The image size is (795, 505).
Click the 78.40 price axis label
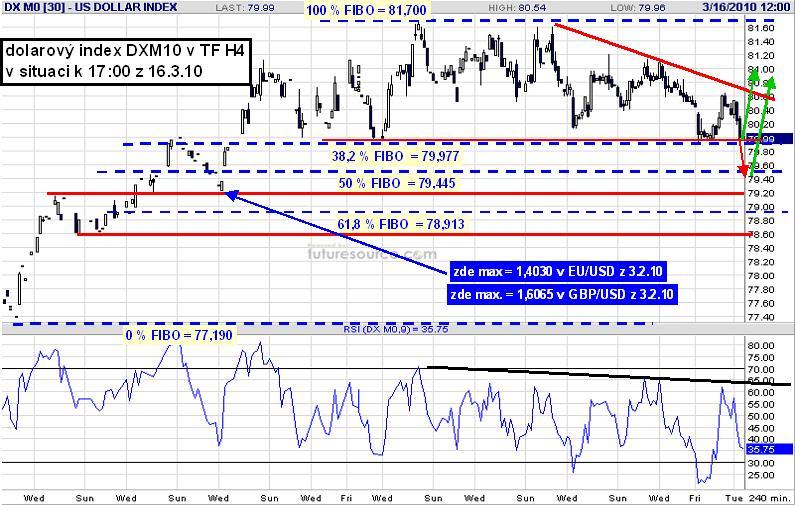click(761, 248)
